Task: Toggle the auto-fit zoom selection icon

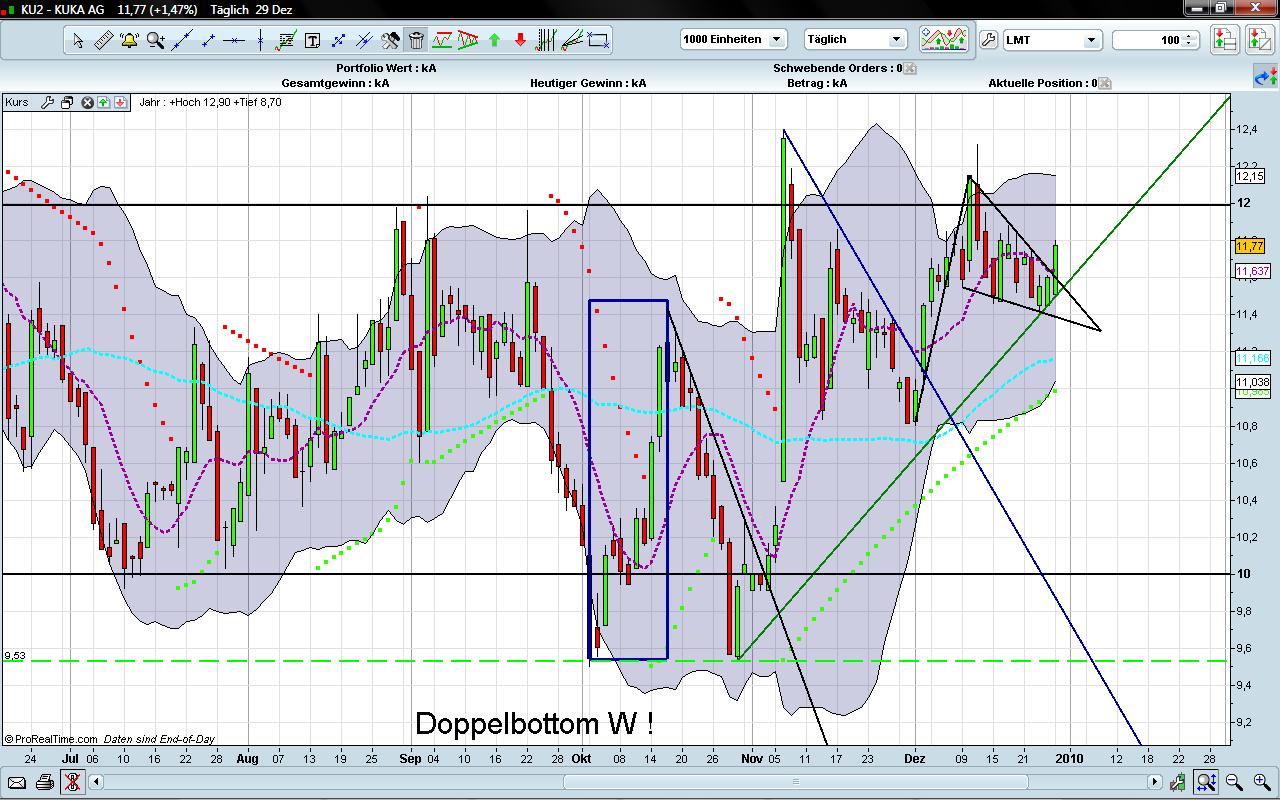Action: [x=1206, y=782]
